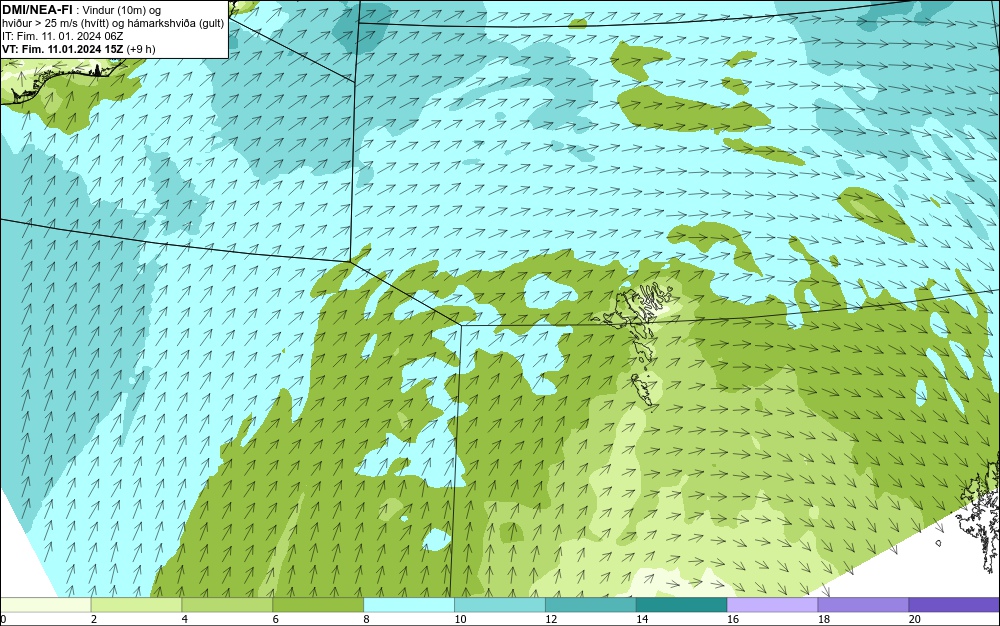Click the legend label '12'

click(551, 619)
